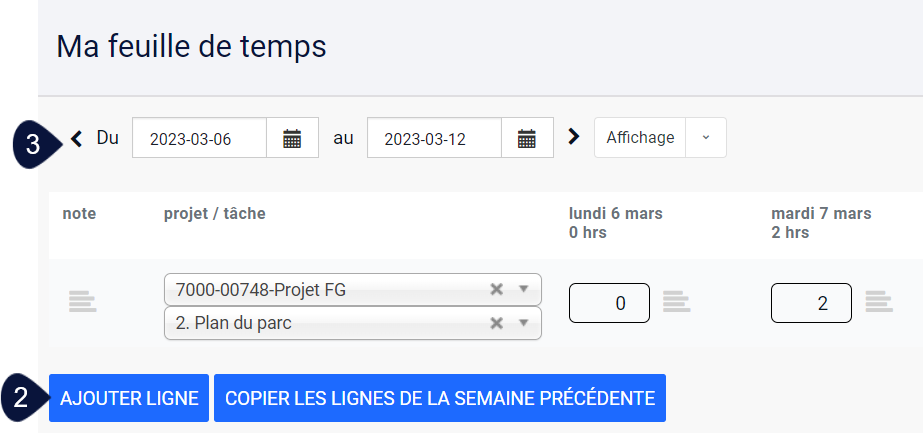Open the Affichage dropdown arrow

click(x=706, y=138)
